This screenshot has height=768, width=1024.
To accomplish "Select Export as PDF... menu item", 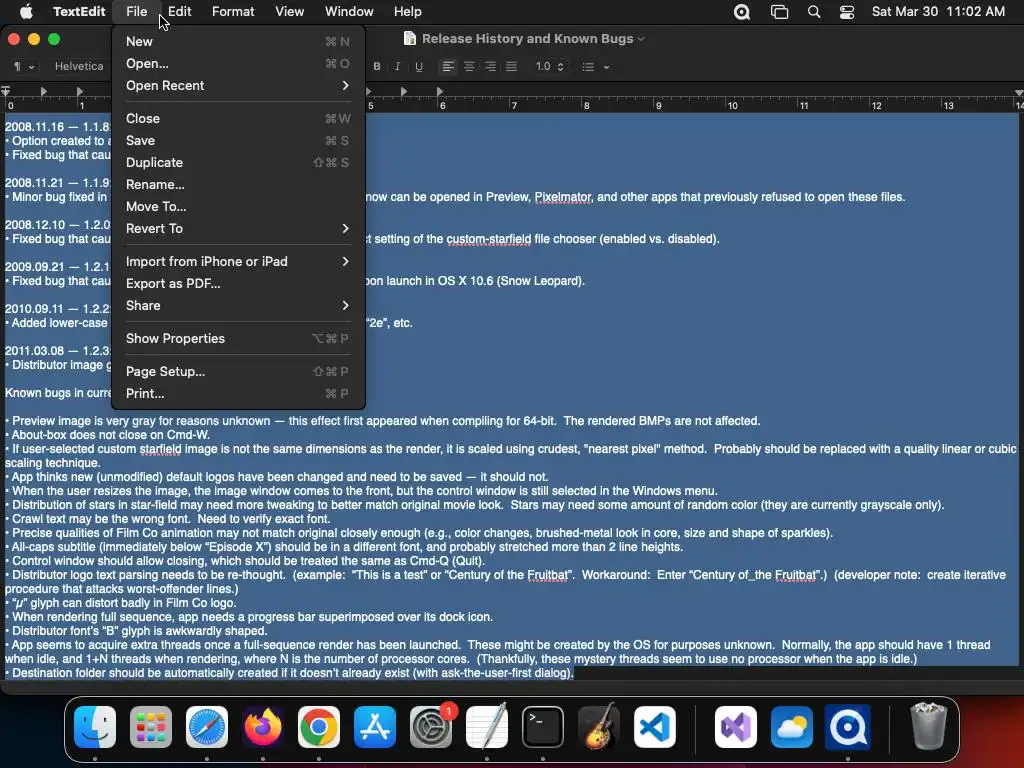I will [238, 283].
